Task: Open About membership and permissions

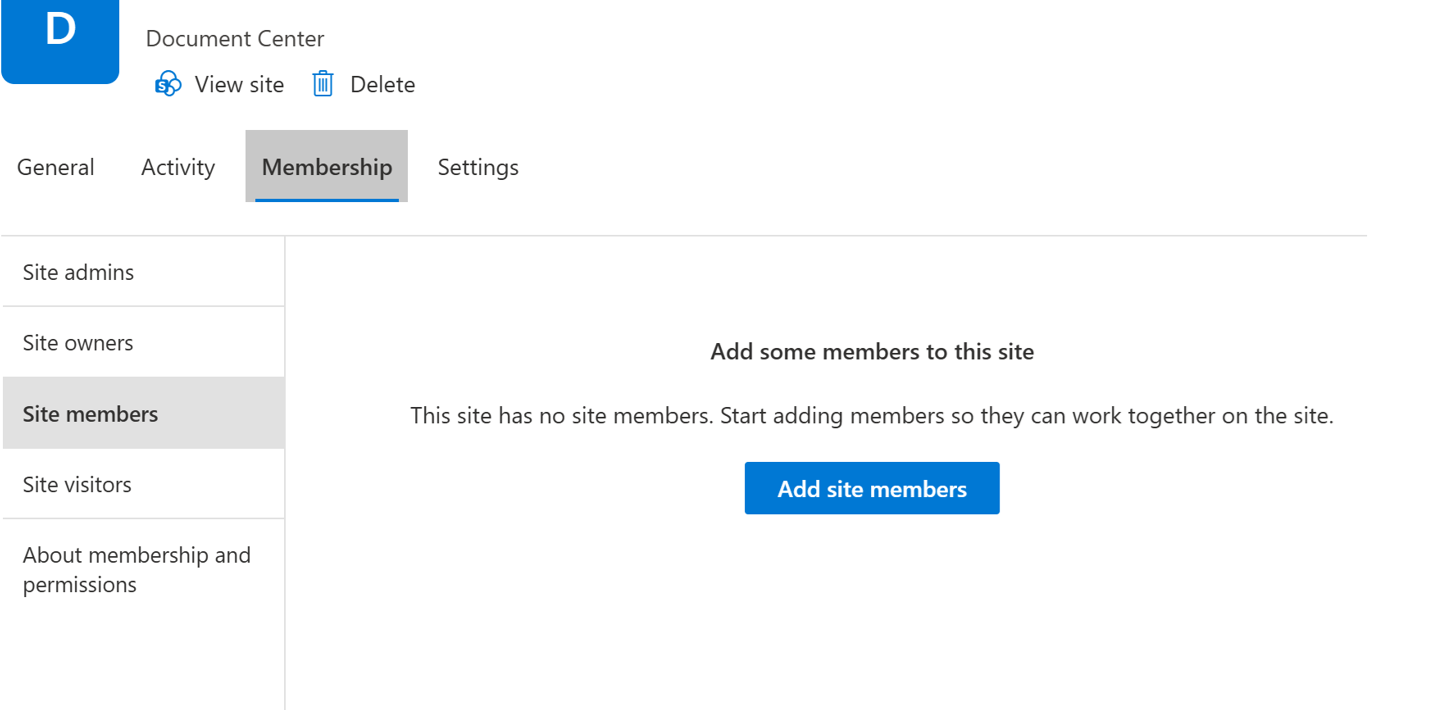Action: pos(136,569)
